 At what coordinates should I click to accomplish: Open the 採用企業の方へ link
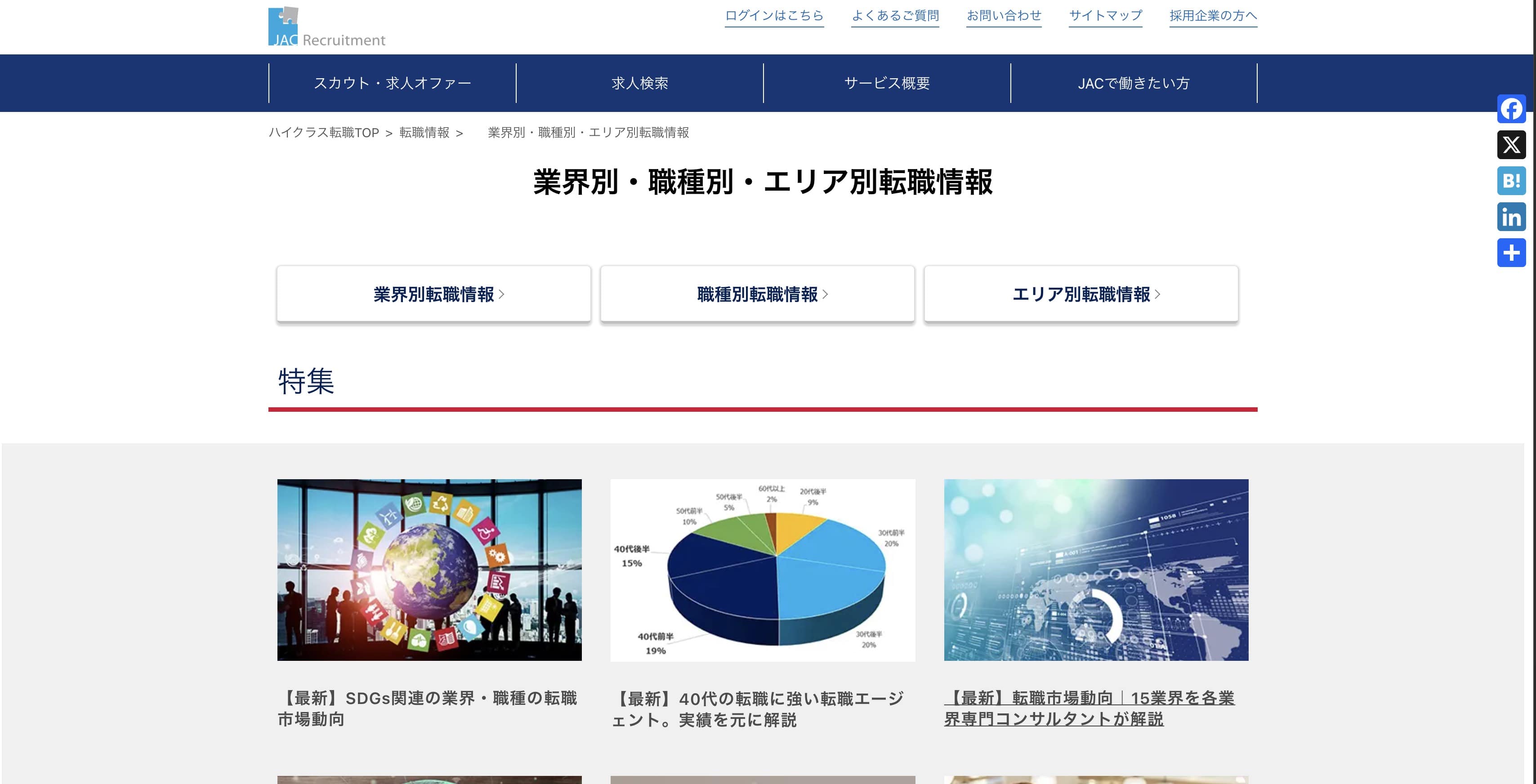tap(1213, 15)
